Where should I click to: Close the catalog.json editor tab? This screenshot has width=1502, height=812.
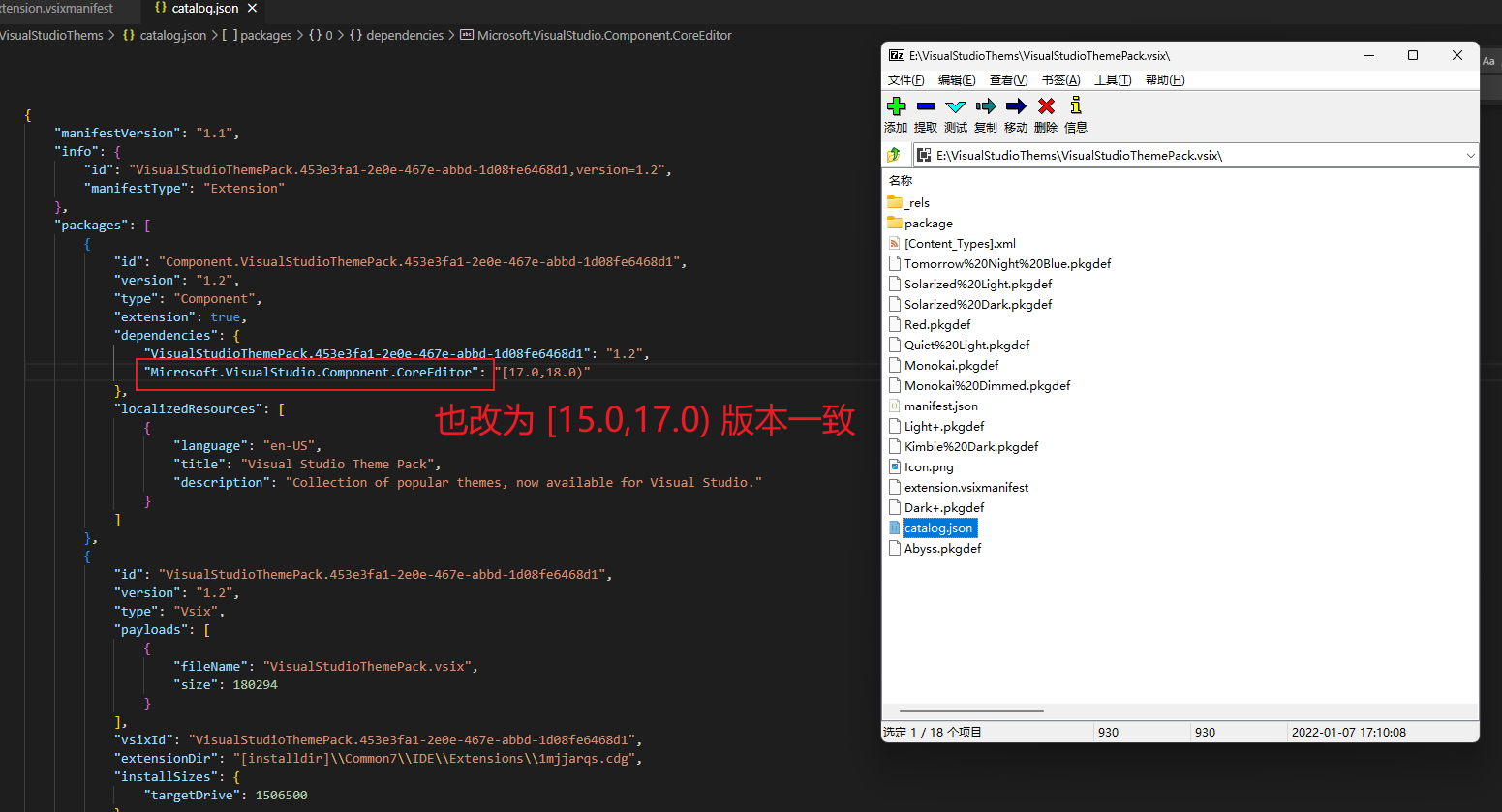pos(253,9)
